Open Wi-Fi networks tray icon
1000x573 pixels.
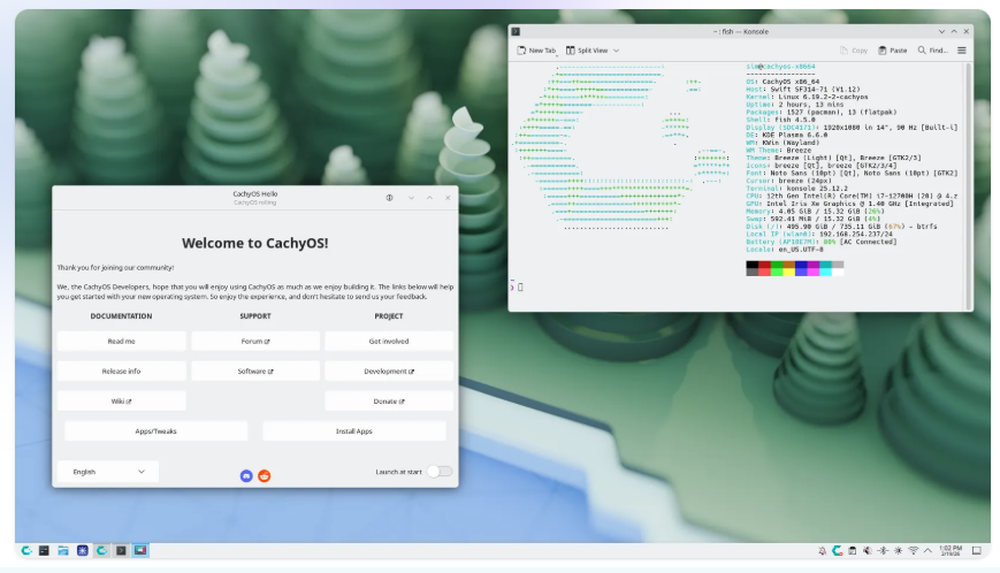point(913,551)
